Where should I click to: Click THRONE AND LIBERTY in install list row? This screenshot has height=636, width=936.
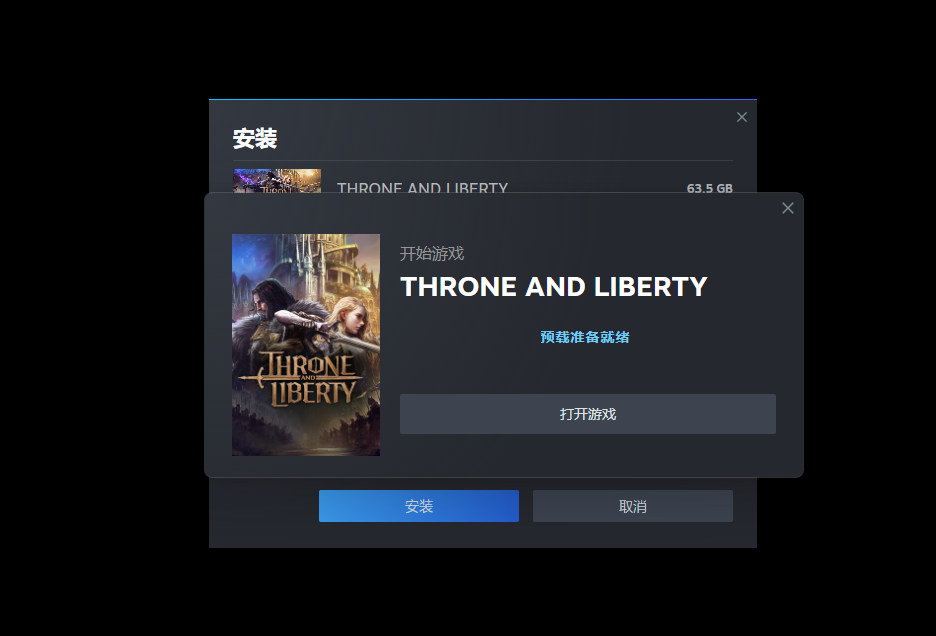pyautogui.click(x=423, y=187)
